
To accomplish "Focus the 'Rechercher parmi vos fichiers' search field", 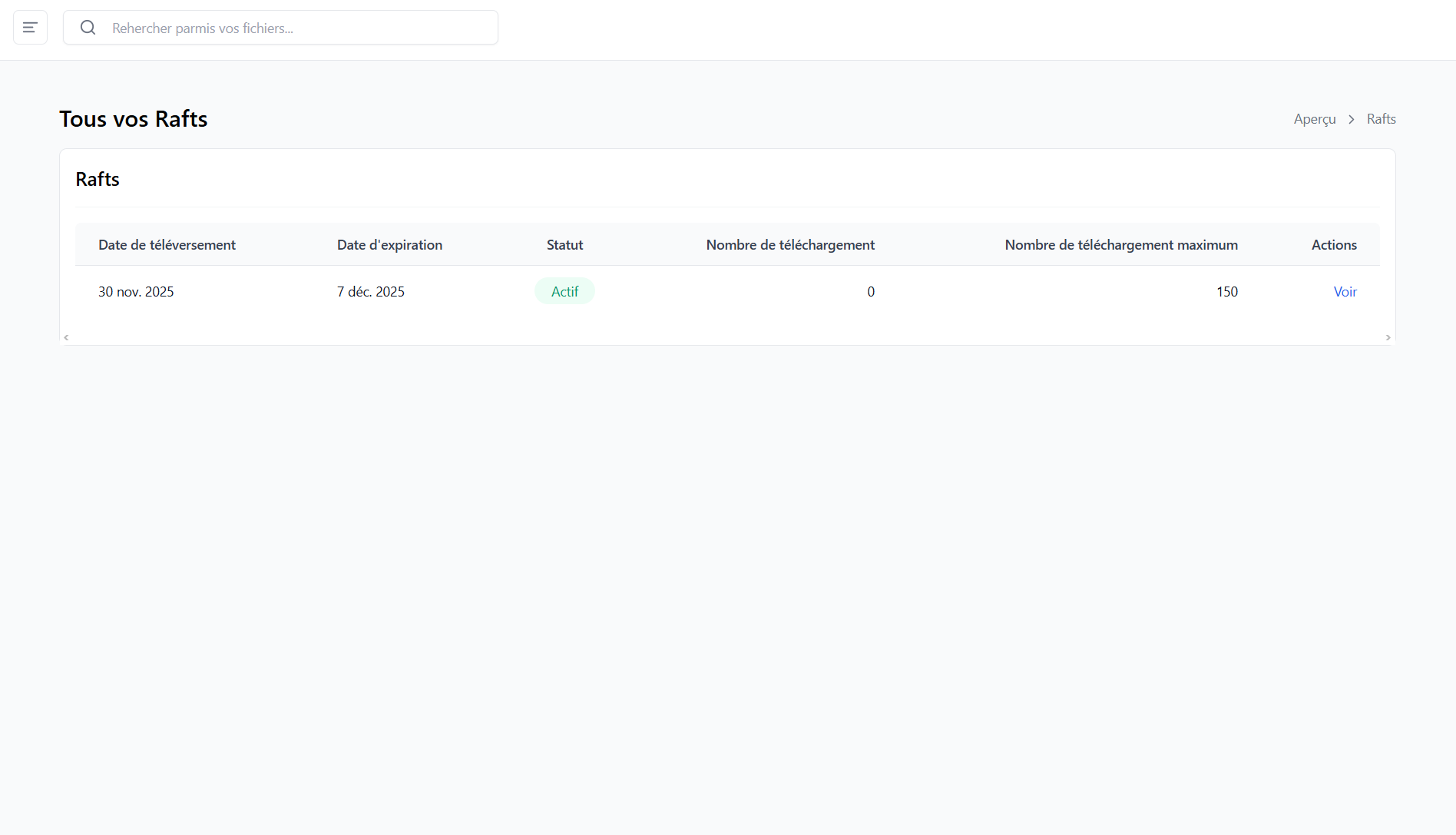I will pyautogui.click(x=299, y=28).
